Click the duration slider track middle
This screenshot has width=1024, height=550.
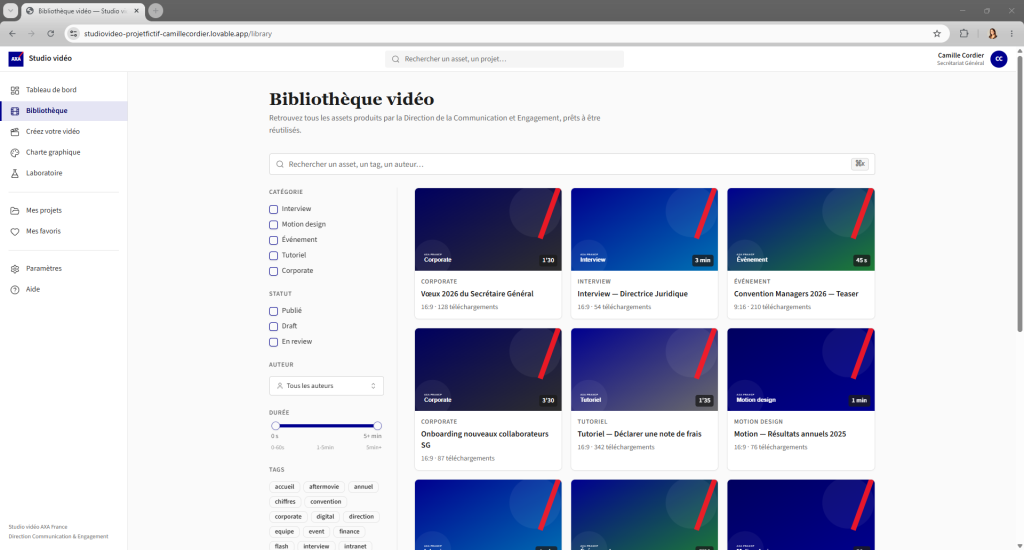click(x=326, y=426)
